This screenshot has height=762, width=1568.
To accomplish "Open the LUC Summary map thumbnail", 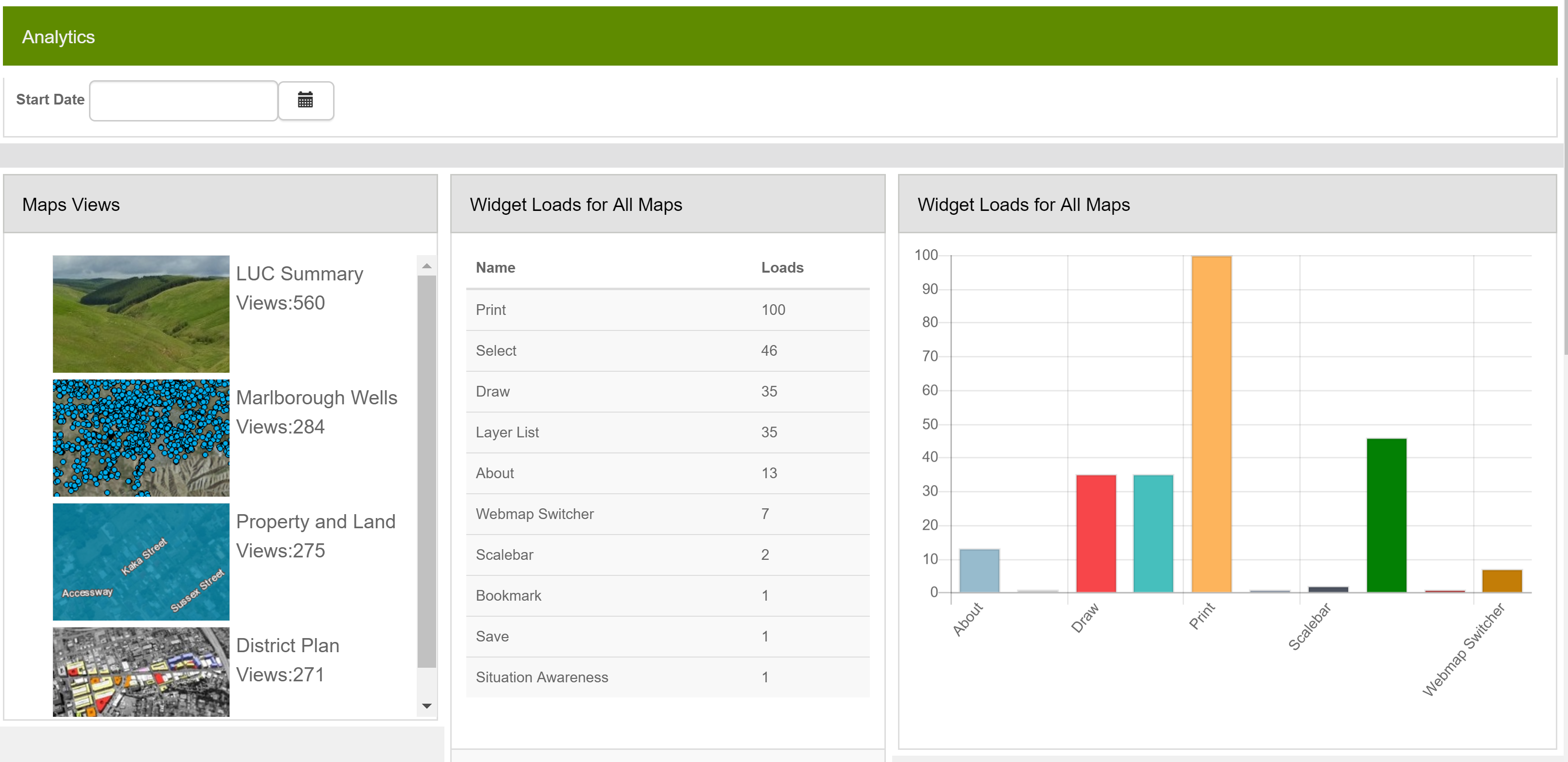I will (141, 313).
